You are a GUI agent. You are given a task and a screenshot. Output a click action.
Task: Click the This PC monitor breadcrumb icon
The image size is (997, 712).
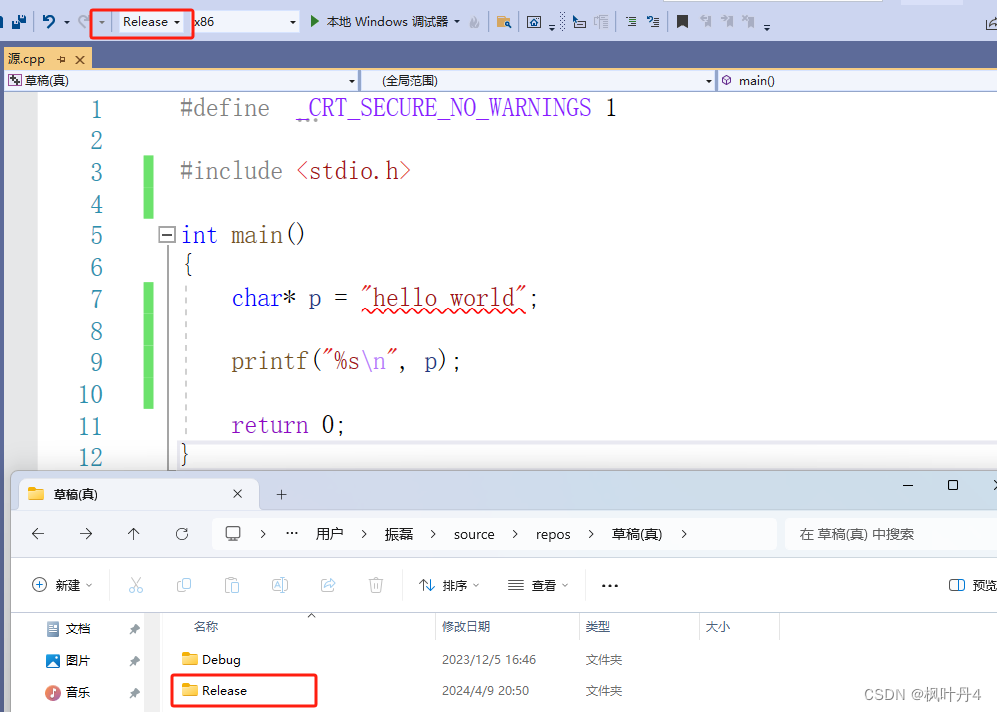233,533
